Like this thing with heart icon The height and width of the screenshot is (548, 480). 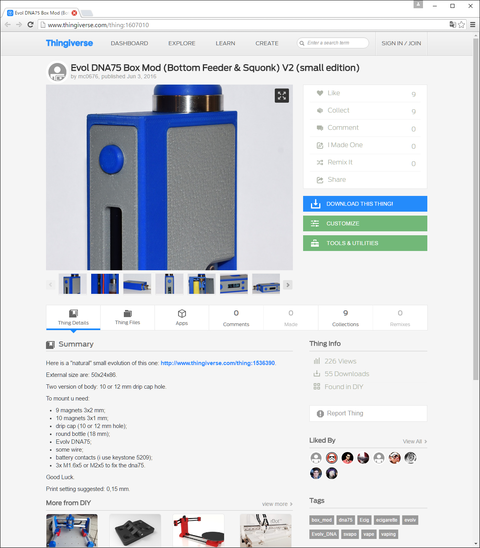320,93
